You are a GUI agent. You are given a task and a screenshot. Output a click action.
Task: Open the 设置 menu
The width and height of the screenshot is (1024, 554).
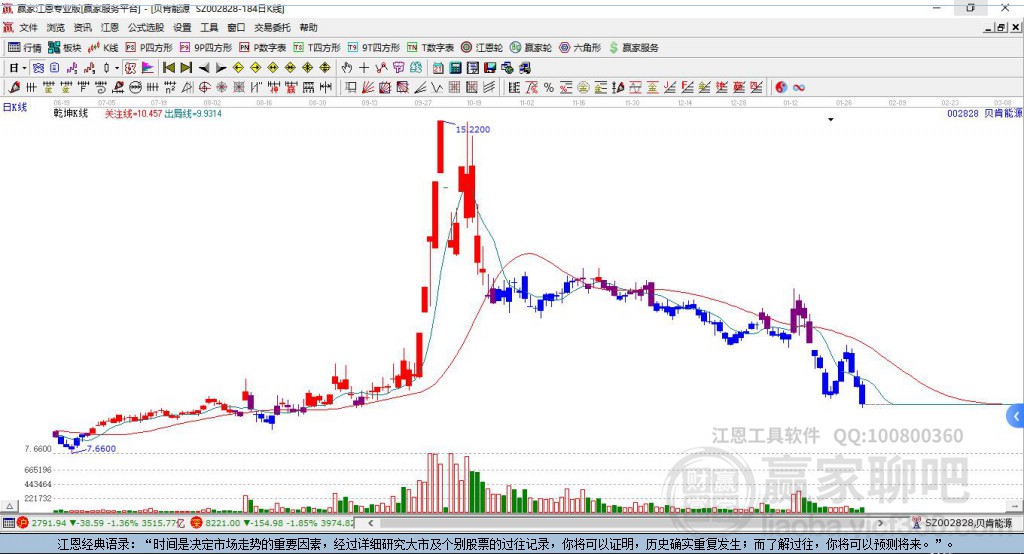tap(182, 27)
